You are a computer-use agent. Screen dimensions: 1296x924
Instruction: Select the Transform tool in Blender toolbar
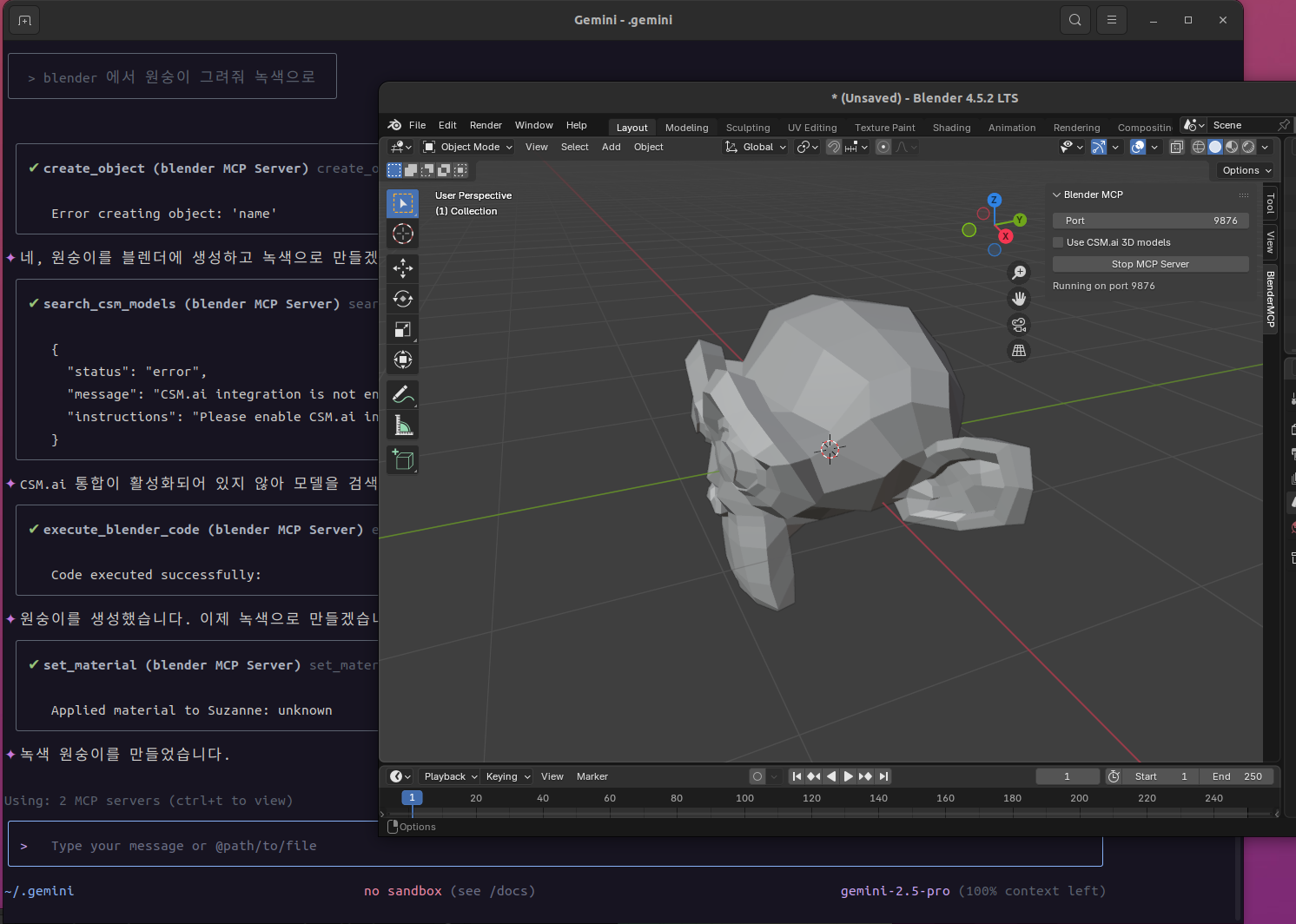(402, 360)
